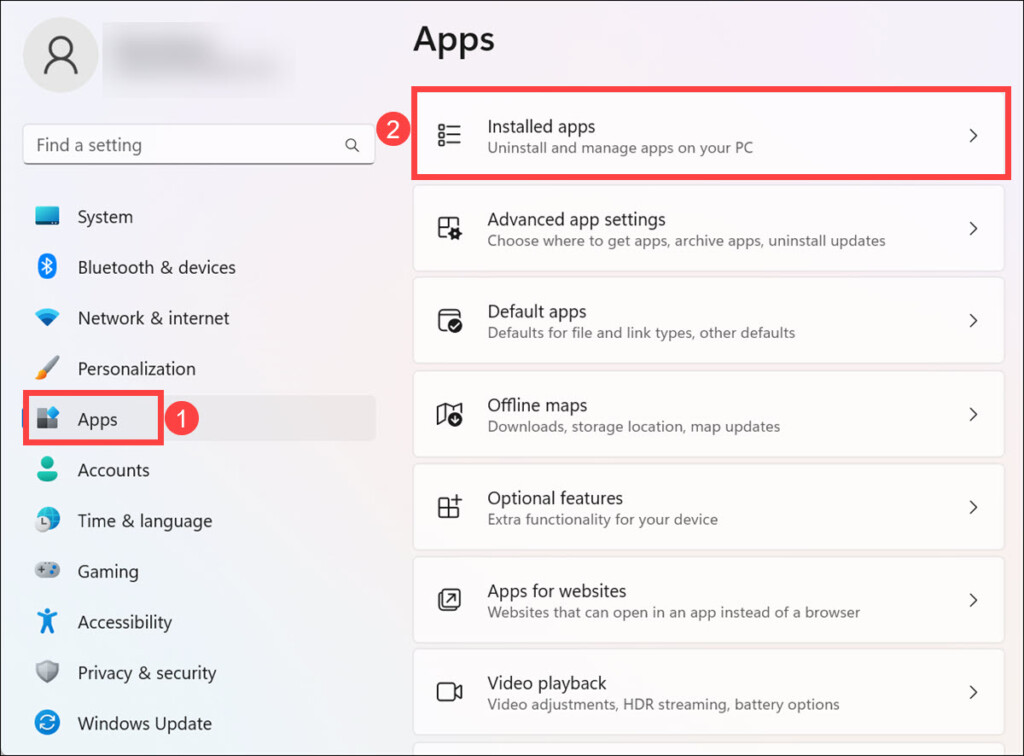Select the Accessibility figure icon
1024x756 pixels.
(47, 622)
